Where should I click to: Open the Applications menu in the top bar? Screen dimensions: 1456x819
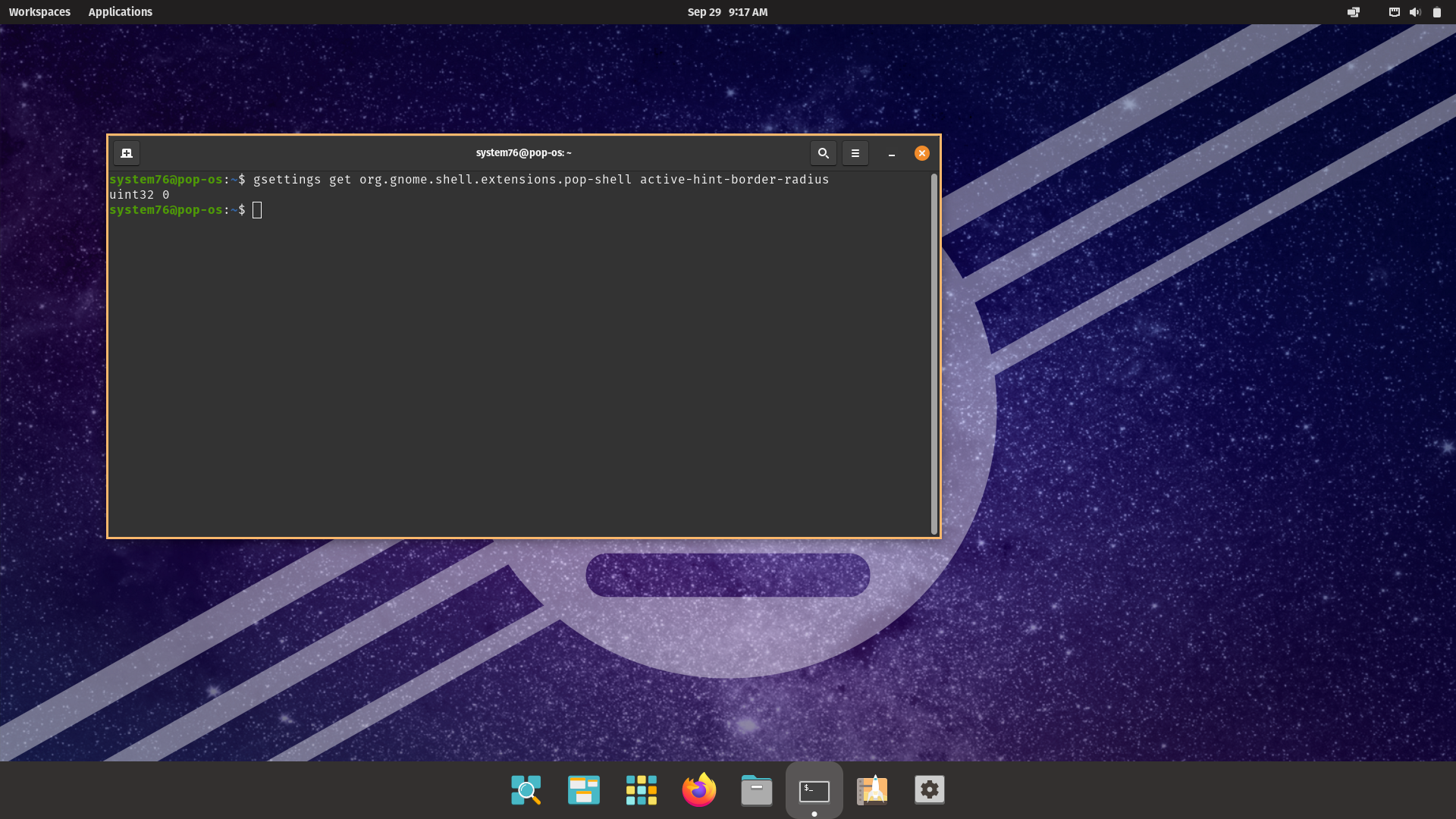(120, 12)
